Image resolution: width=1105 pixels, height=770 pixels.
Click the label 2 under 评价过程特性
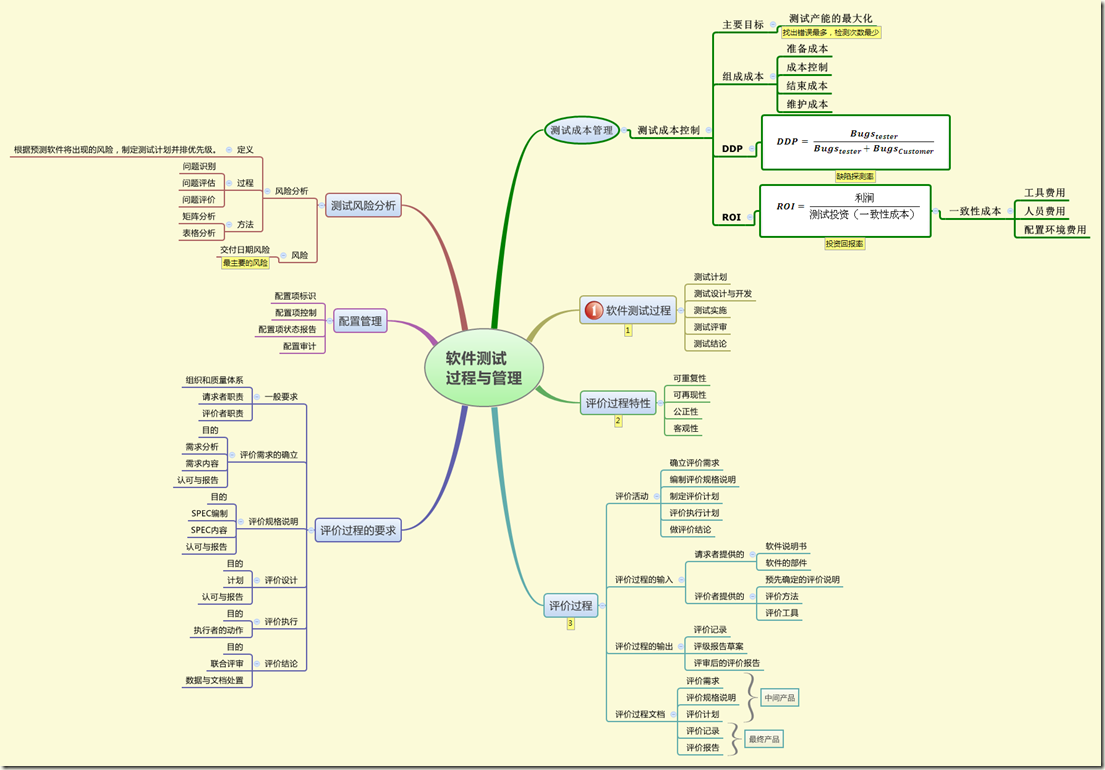coord(618,421)
